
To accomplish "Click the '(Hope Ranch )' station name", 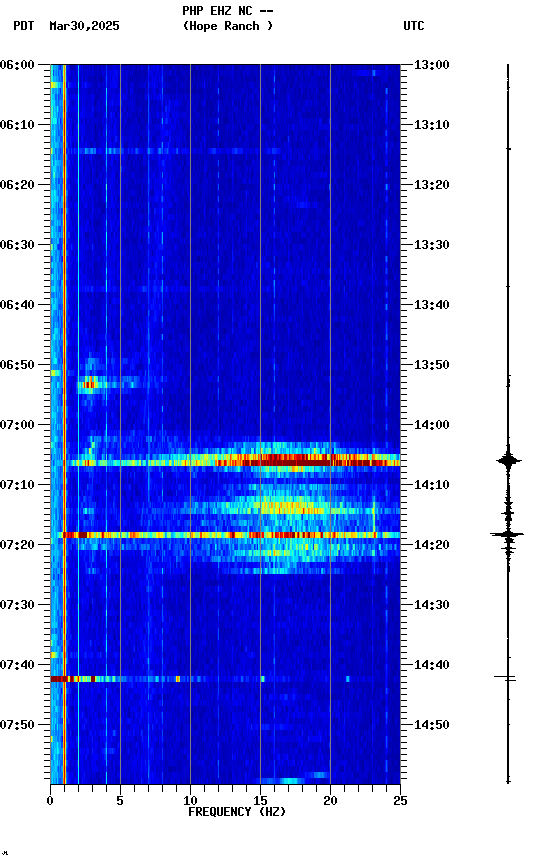I will pos(228,26).
